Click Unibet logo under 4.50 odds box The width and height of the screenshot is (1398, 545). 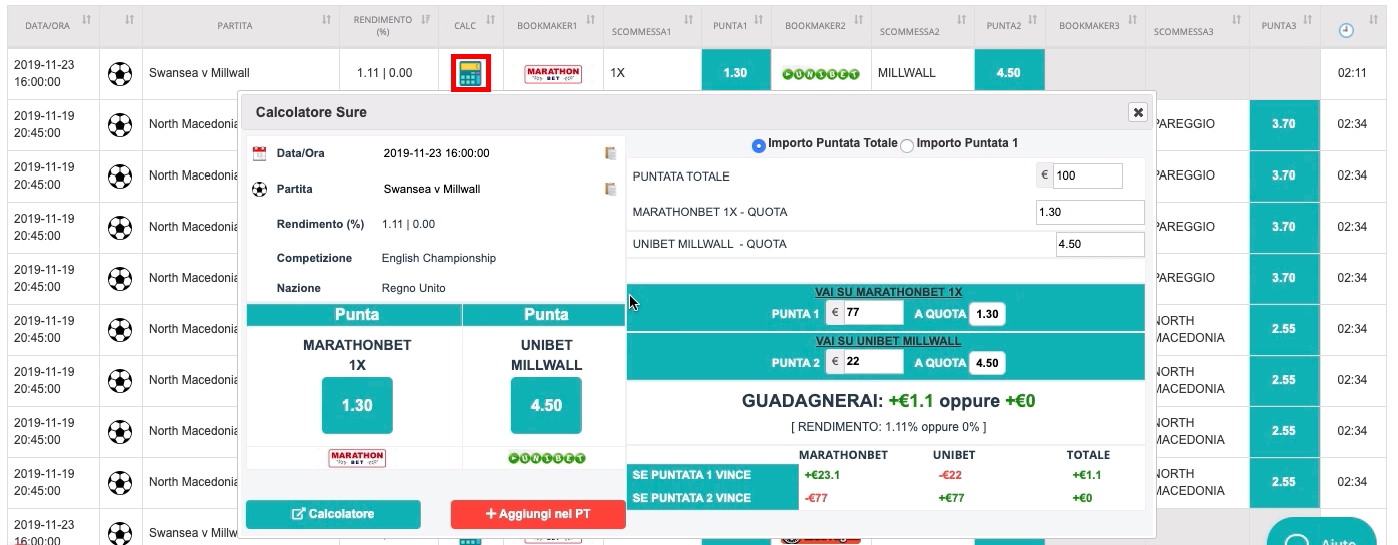coord(546,458)
